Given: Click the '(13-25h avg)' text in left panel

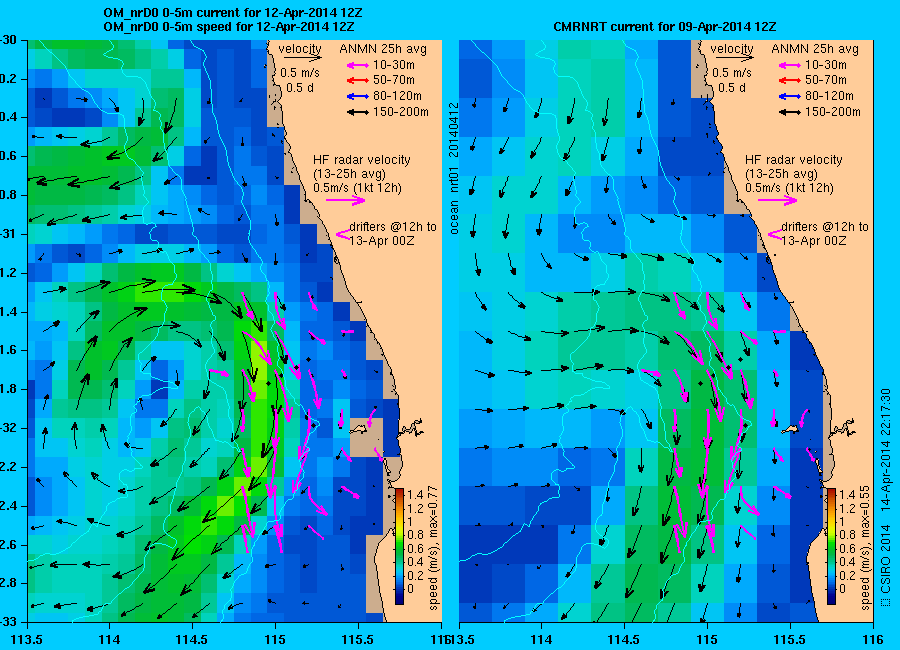Looking at the screenshot, I should tap(349, 174).
